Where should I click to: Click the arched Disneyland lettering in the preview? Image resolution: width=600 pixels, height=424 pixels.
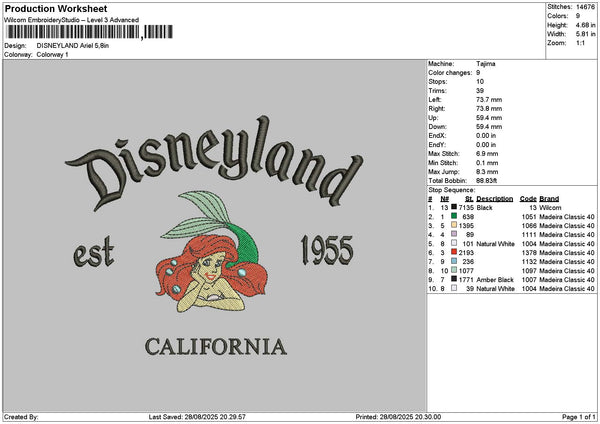pyautogui.click(x=214, y=162)
